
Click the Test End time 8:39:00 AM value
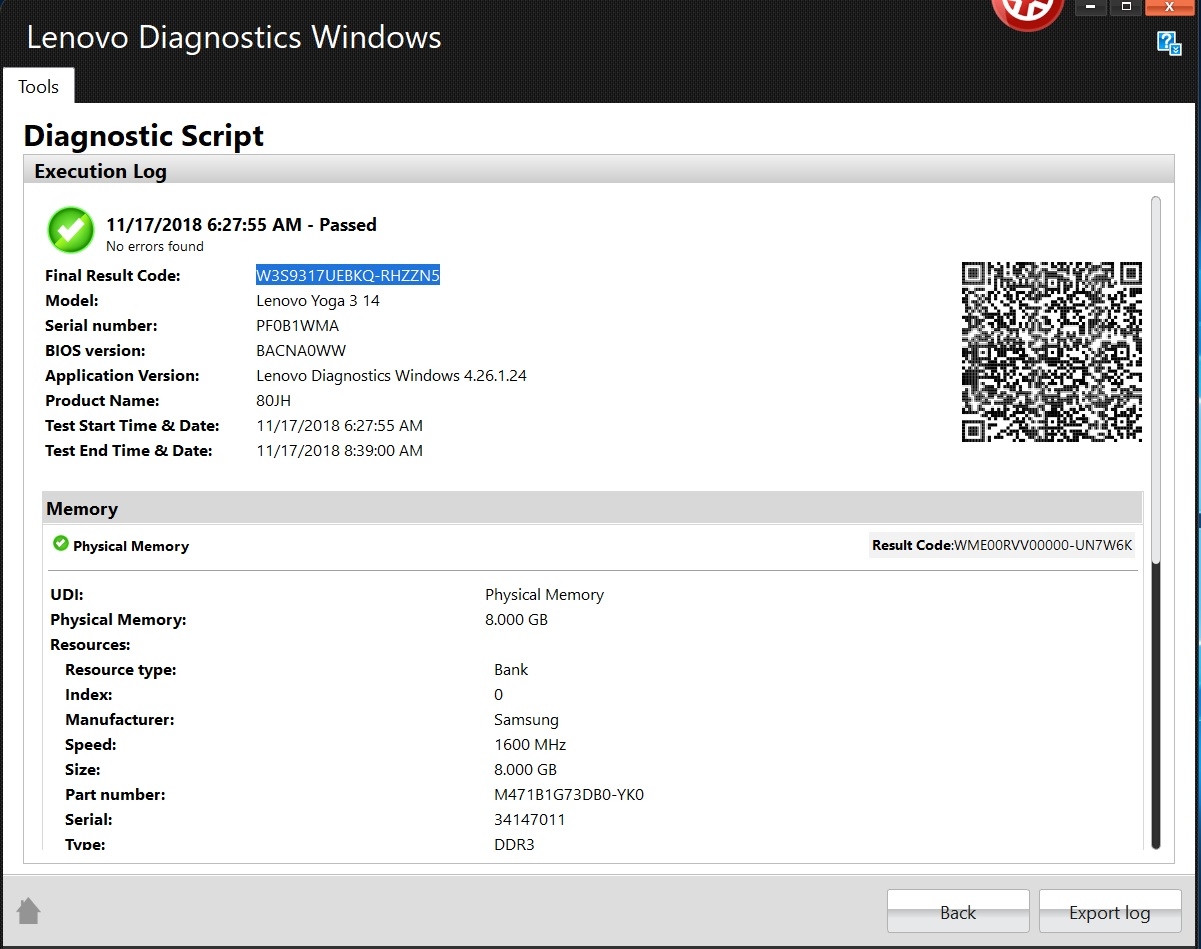coord(340,450)
